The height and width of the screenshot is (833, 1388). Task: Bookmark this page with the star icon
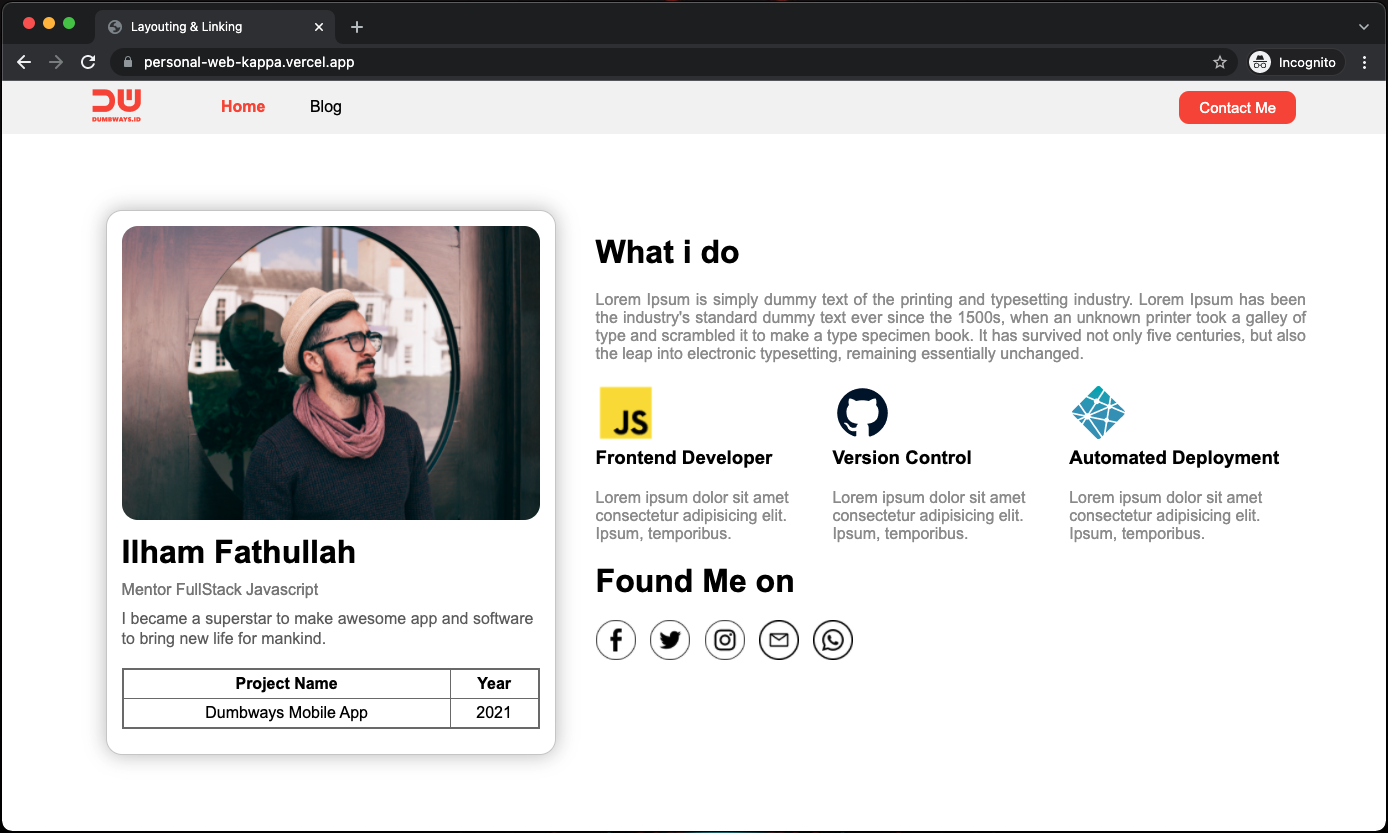point(1219,62)
